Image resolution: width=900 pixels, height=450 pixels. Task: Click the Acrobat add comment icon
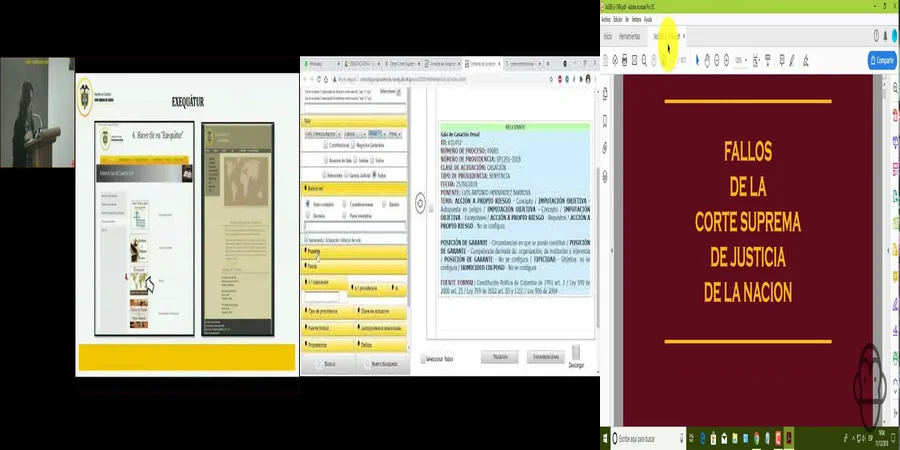point(782,60)
